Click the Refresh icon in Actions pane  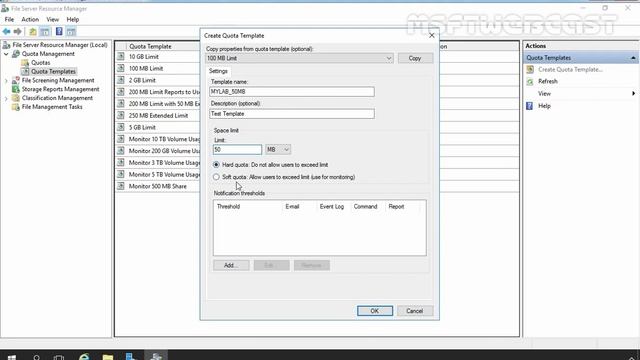pos(530,81)
